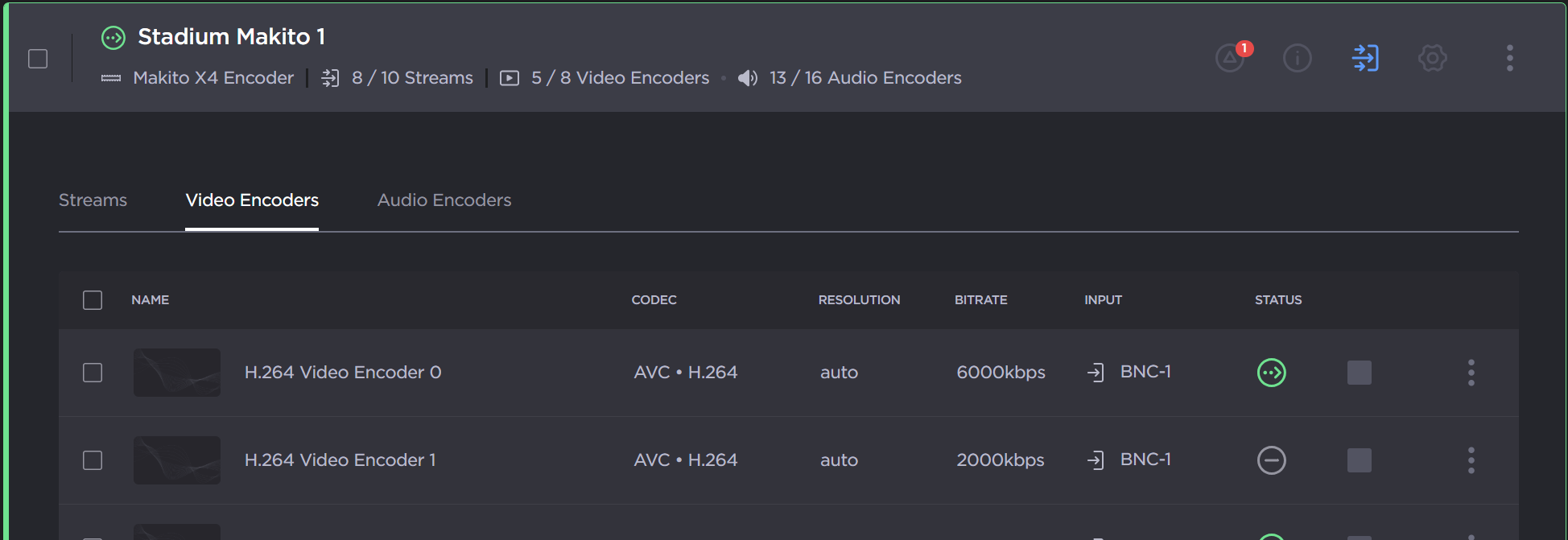Image resolution: width=1568 pixels, height=540 pixels.
Task: Open the device info icon
Action: (1297, 58)
